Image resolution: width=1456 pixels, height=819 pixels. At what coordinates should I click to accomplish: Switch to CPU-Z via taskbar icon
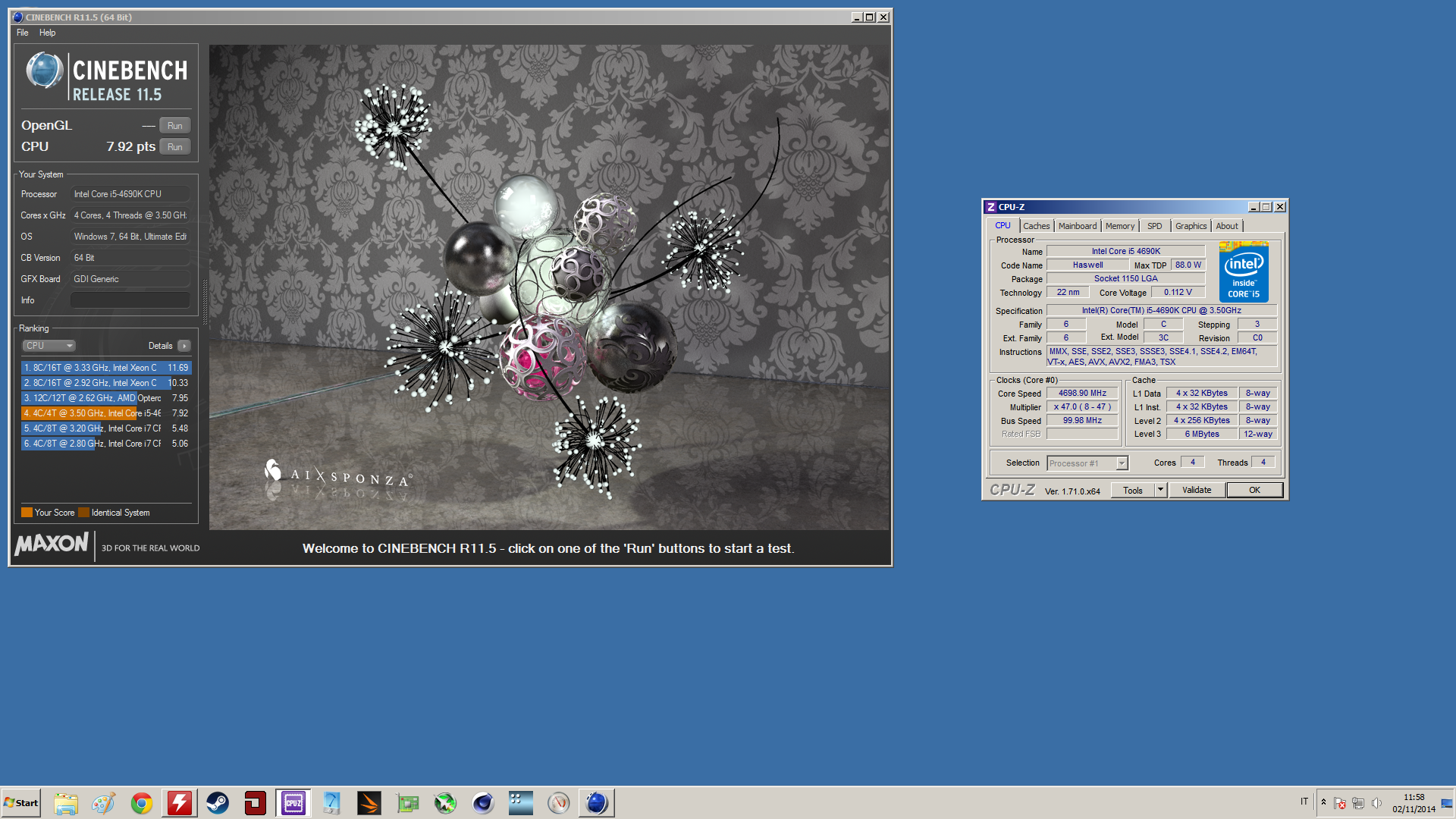click(293, 803)
